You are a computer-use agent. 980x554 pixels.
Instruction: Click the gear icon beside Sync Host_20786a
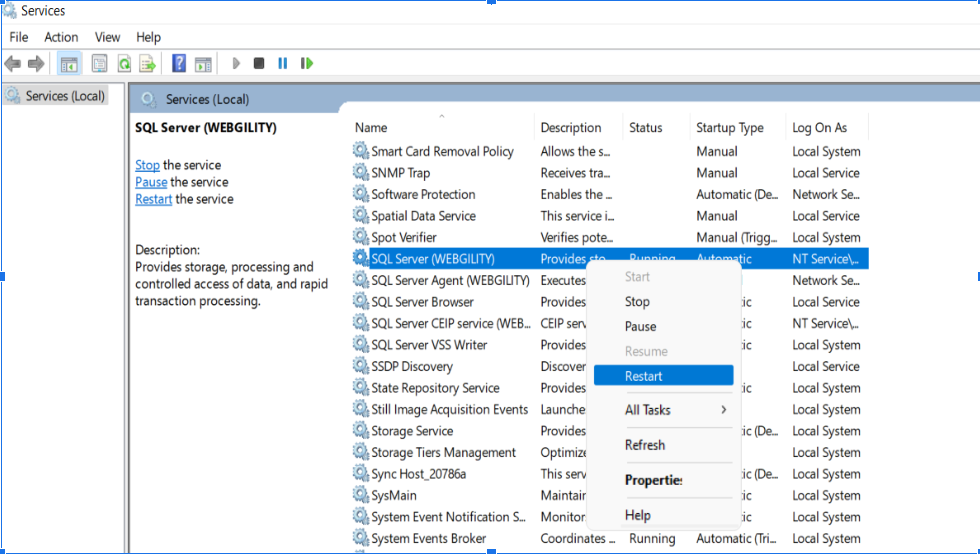click(361, 473)
